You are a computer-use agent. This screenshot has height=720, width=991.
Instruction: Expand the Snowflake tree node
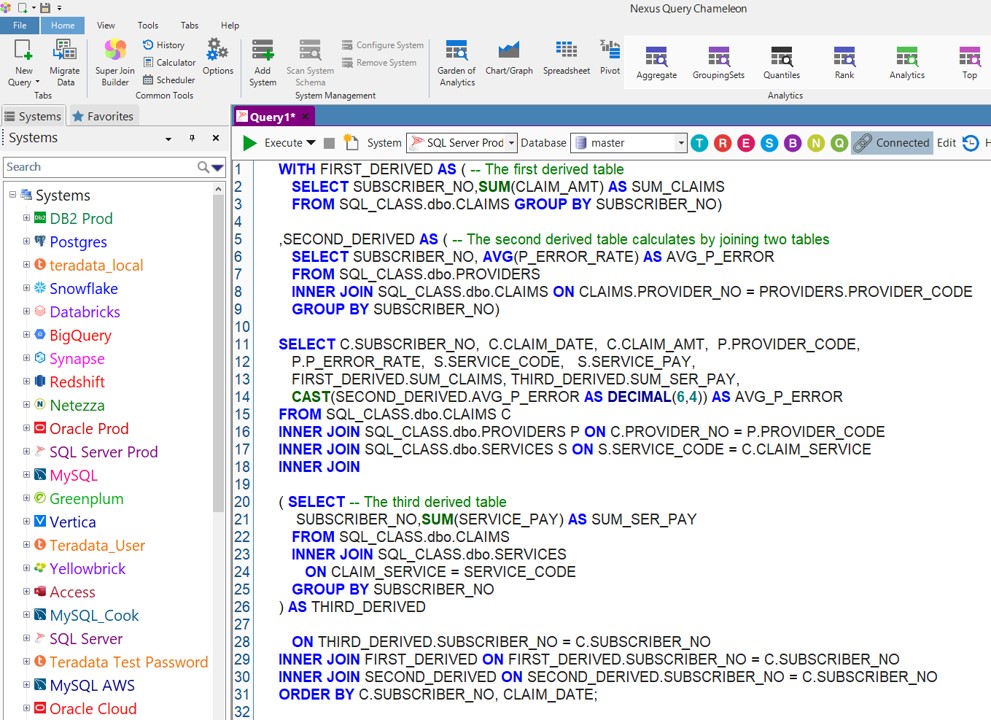pyautogui.click(x=27, y=288)
